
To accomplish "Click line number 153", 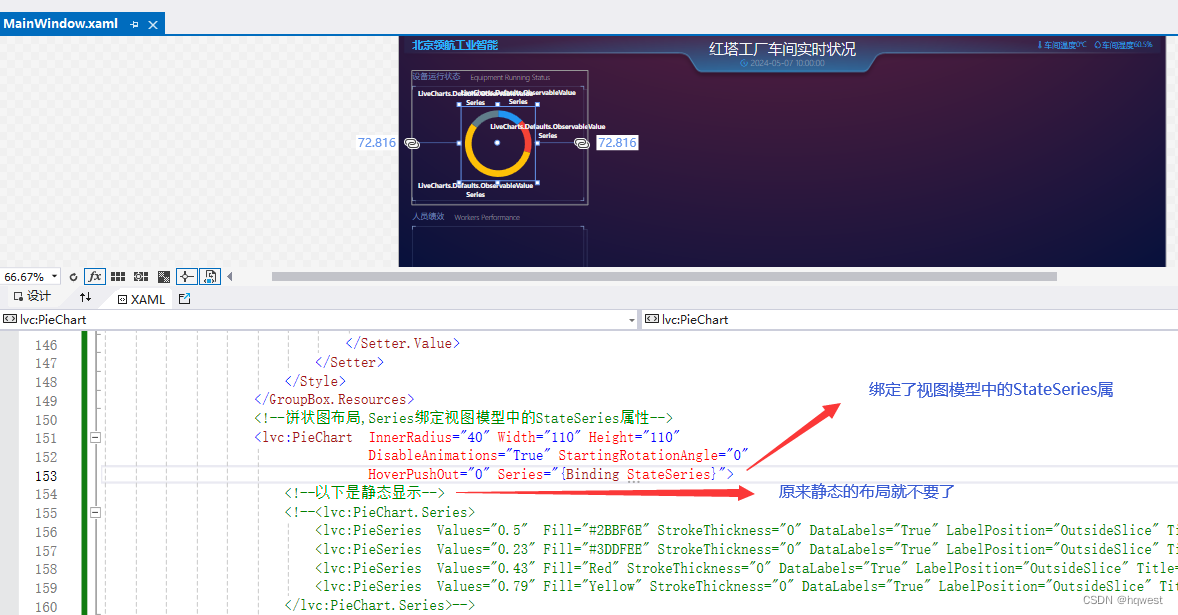I will 46,476.
